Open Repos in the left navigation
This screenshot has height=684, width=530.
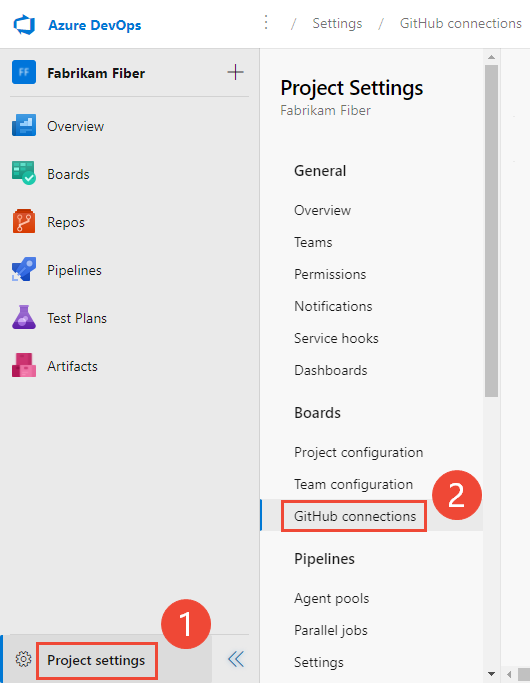pyautogui.click(x=66, y=222)
